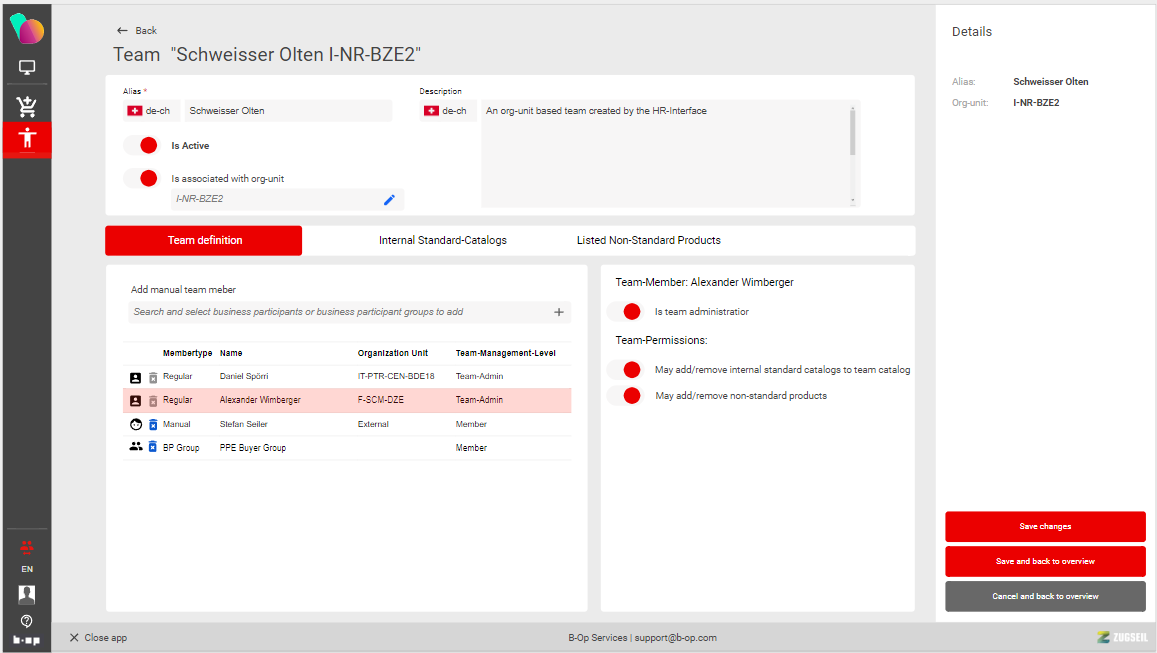Switch language via EN selector in sidebar
This screenshot has width=1157, height=653.
pos(27,569)
